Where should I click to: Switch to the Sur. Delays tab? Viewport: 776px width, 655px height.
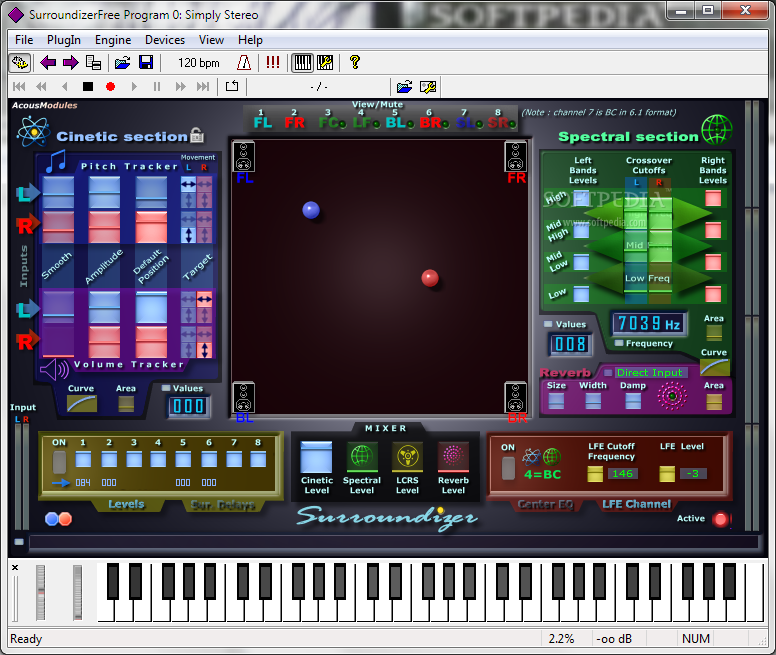223,505
